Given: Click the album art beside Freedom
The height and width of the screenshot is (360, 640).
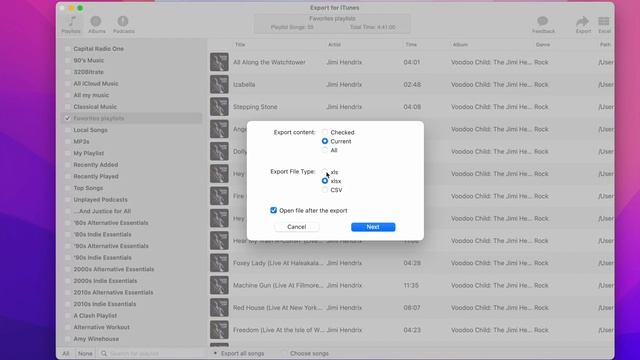Looking at the screenshot, I should 219,330.
